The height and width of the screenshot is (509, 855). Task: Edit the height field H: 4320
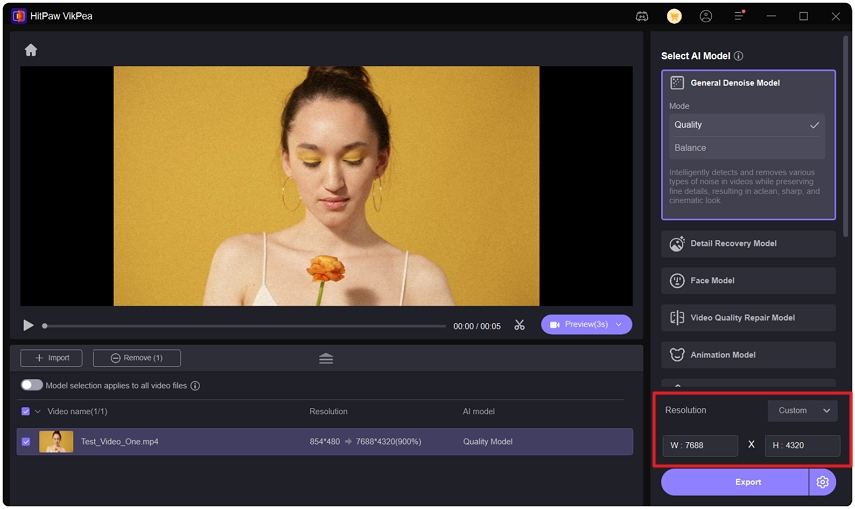pyautogui.click(x=802, y=445)
